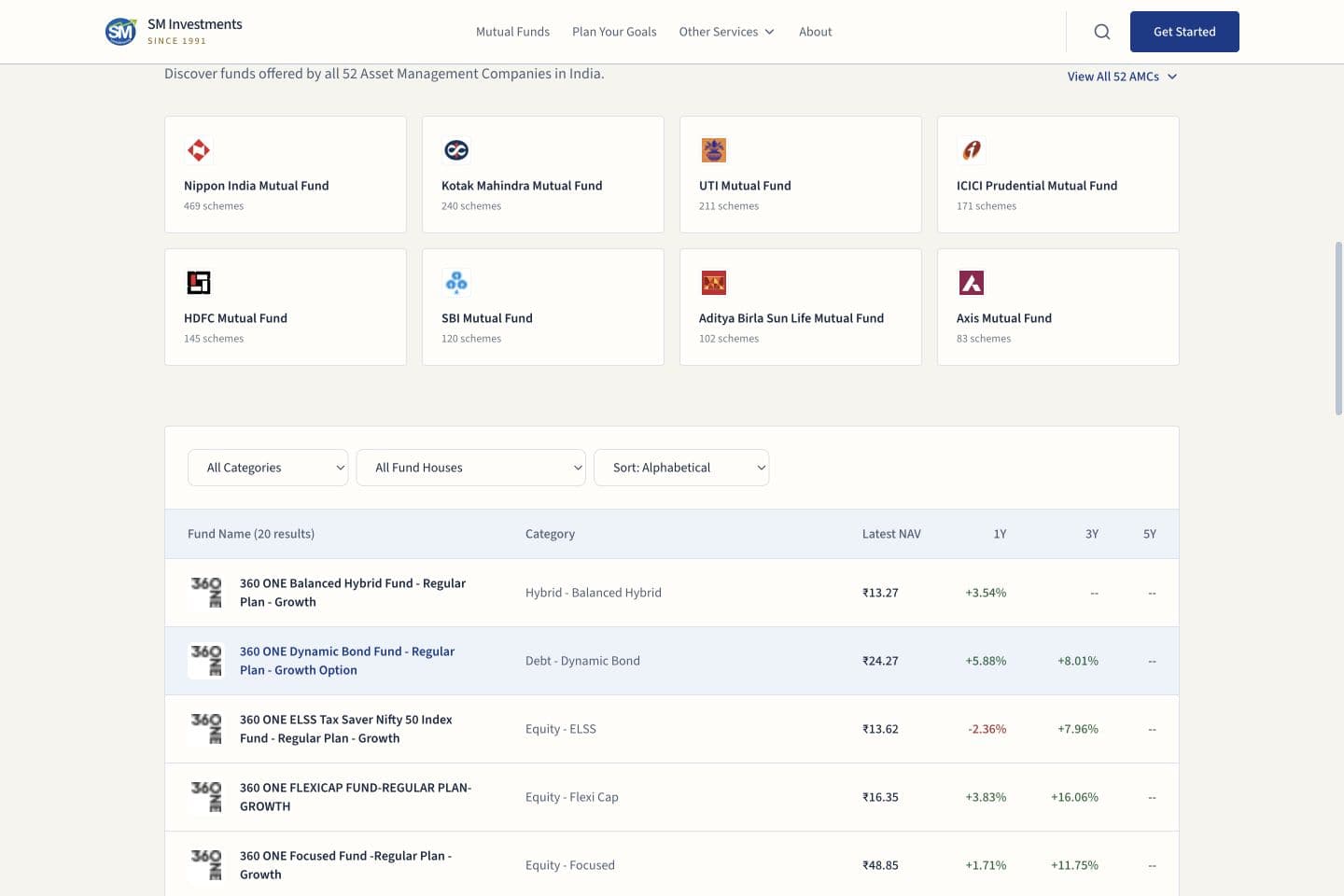Click the 469 schemes count text
The width and height of the screenshot is (1344, 896).
tap(214, 206)
